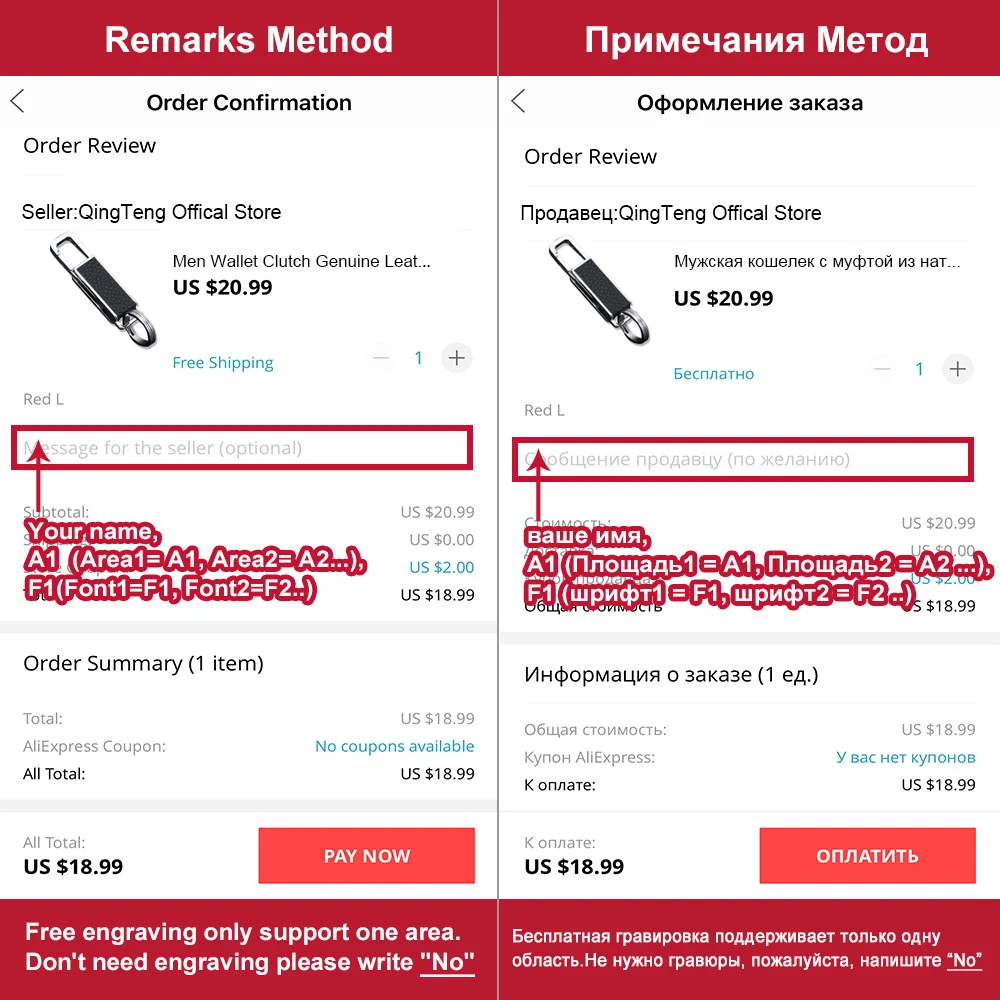Open Men Wallet Clutch Genuine Leather title

coord(301,261)
